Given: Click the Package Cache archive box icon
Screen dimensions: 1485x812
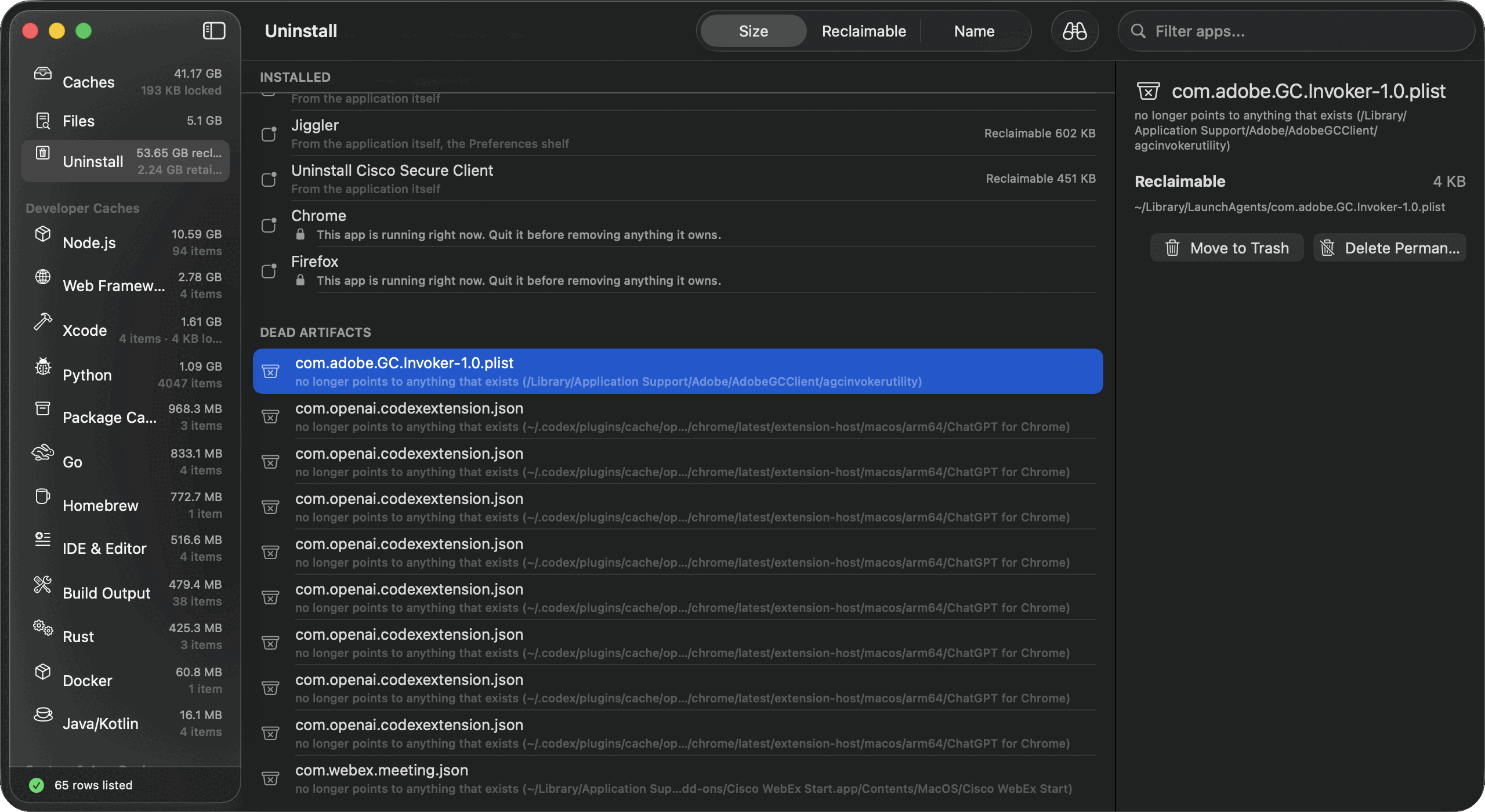Looking at the screenshot, I should pos(43,408).
